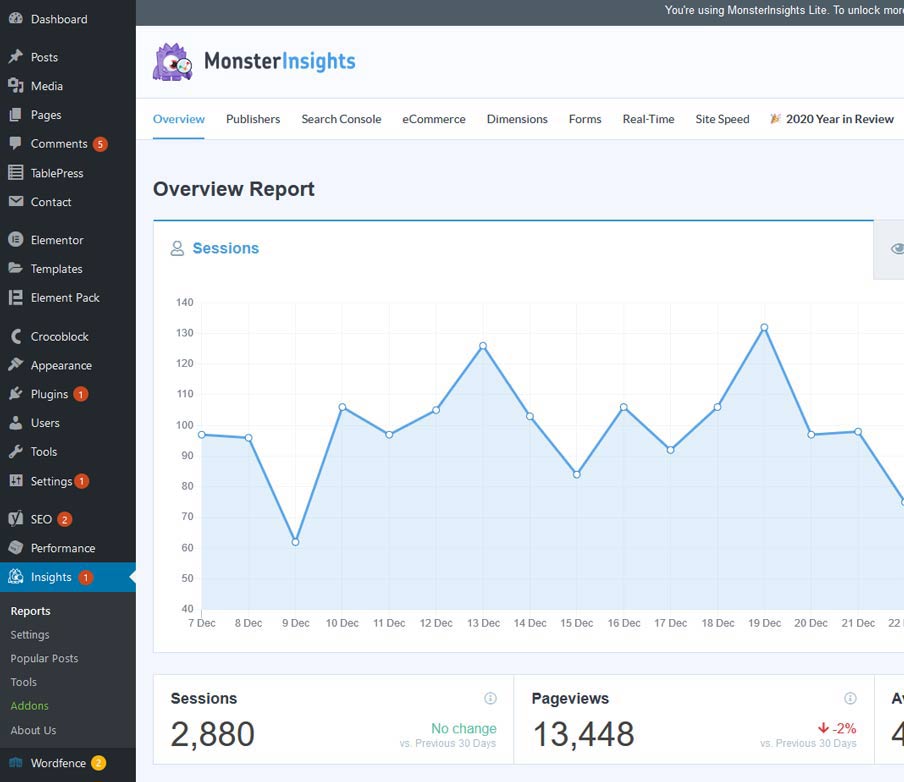Viewport: 904px width, 782px height.
Task: Click the Settings sliders icon
Action: tap(16, 480)
